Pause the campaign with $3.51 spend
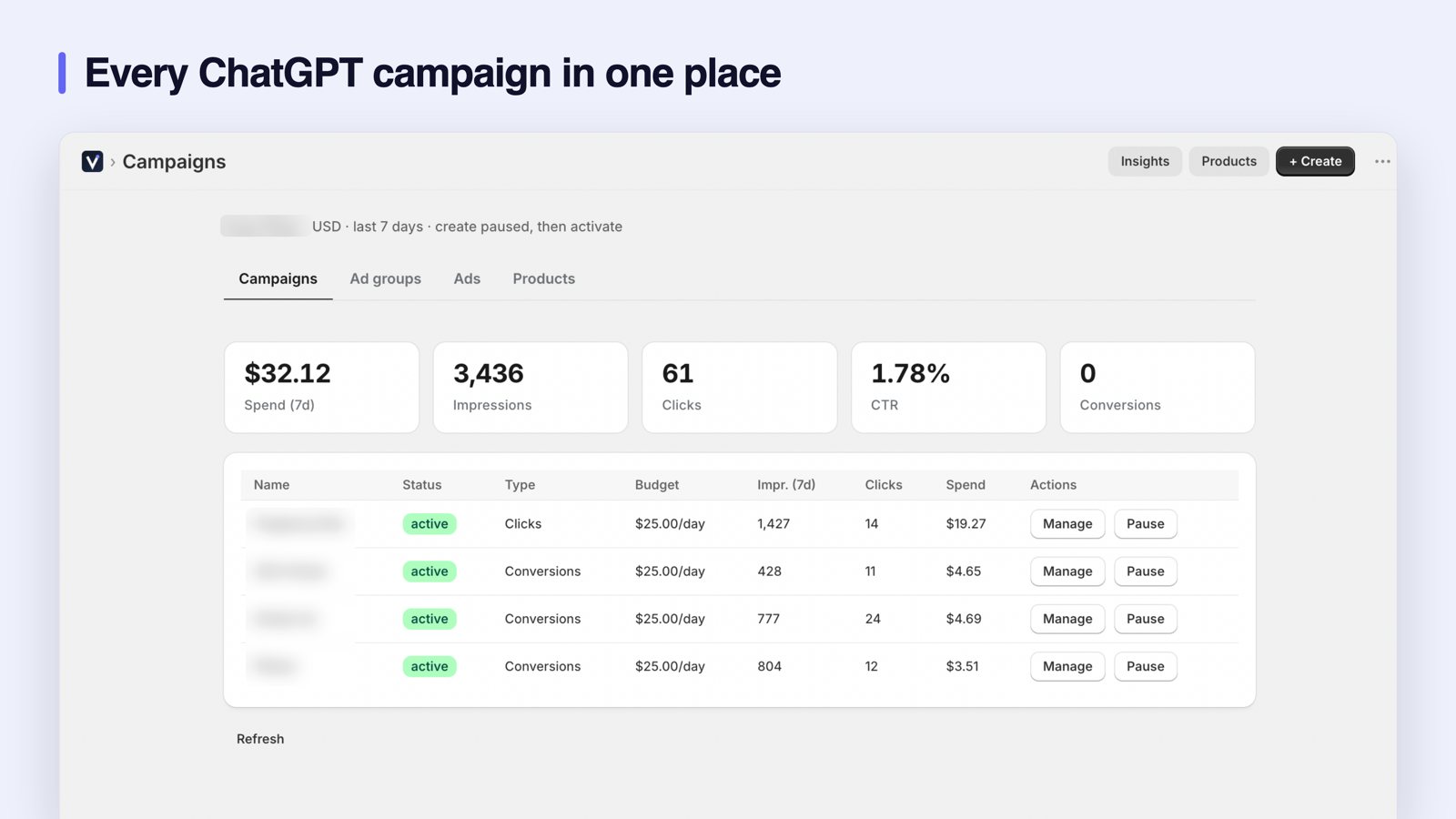Screen dimensions: 1456x819 [x=1145, y=666]
